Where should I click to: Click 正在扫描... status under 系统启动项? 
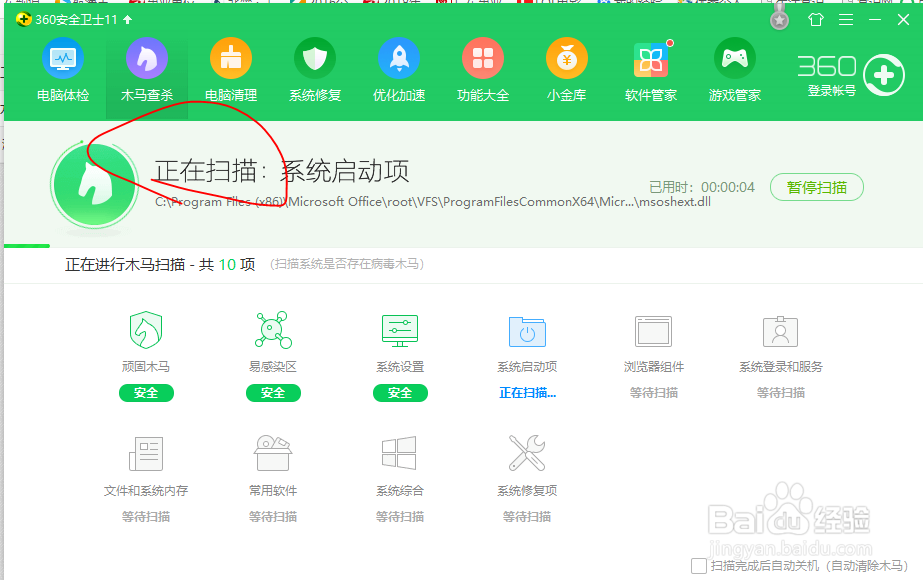[x=527, y=393]
